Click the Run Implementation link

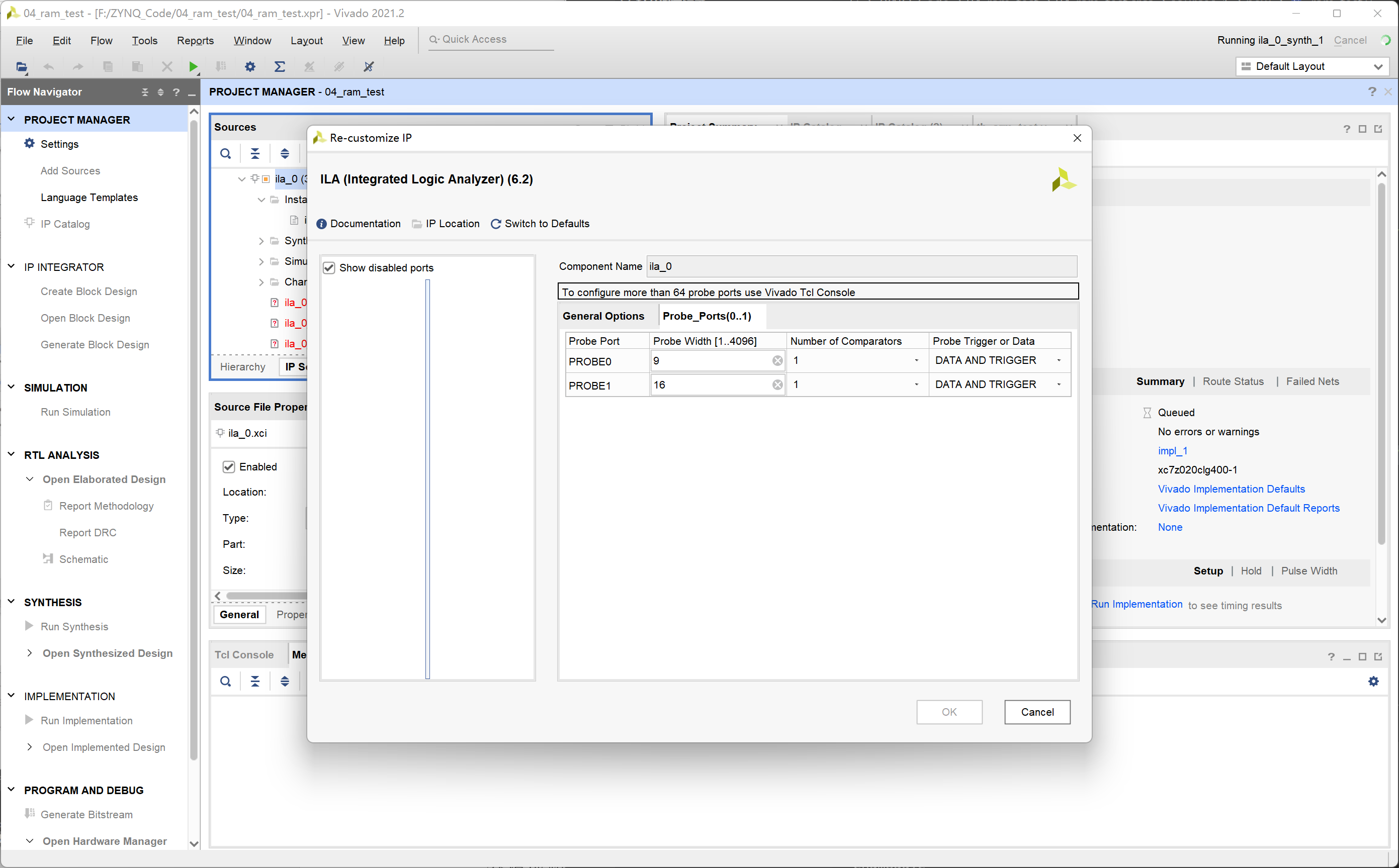point(1136,604)
